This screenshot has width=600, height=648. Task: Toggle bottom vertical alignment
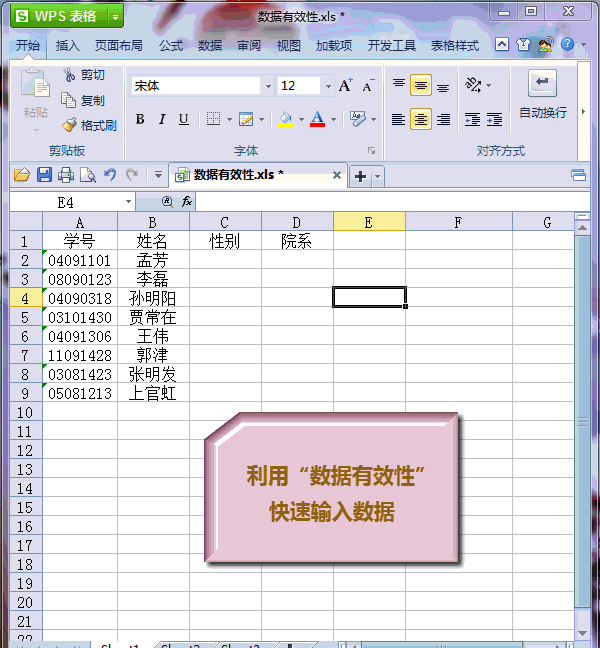[443, 86]
